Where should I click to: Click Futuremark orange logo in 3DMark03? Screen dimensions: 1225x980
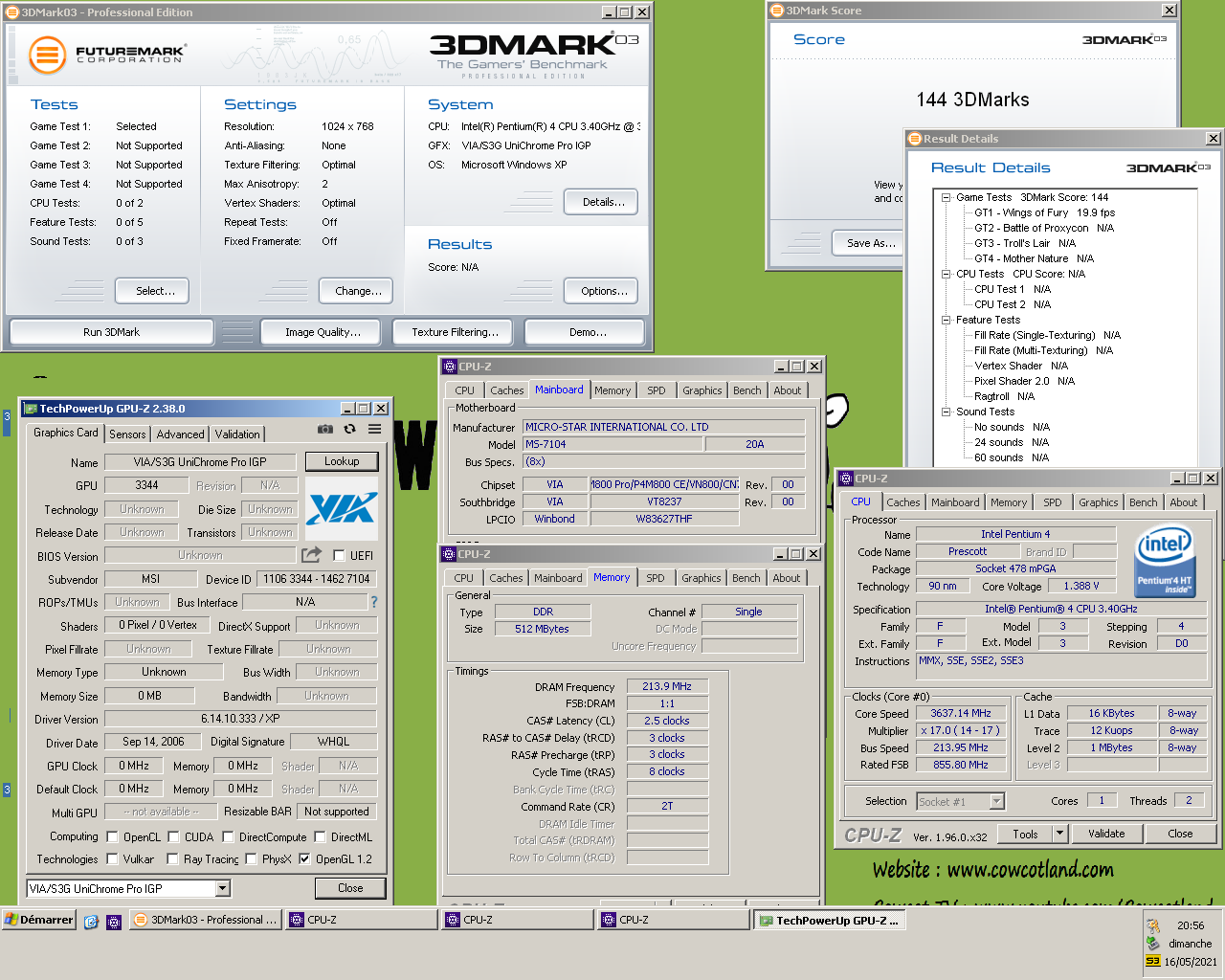47,56
